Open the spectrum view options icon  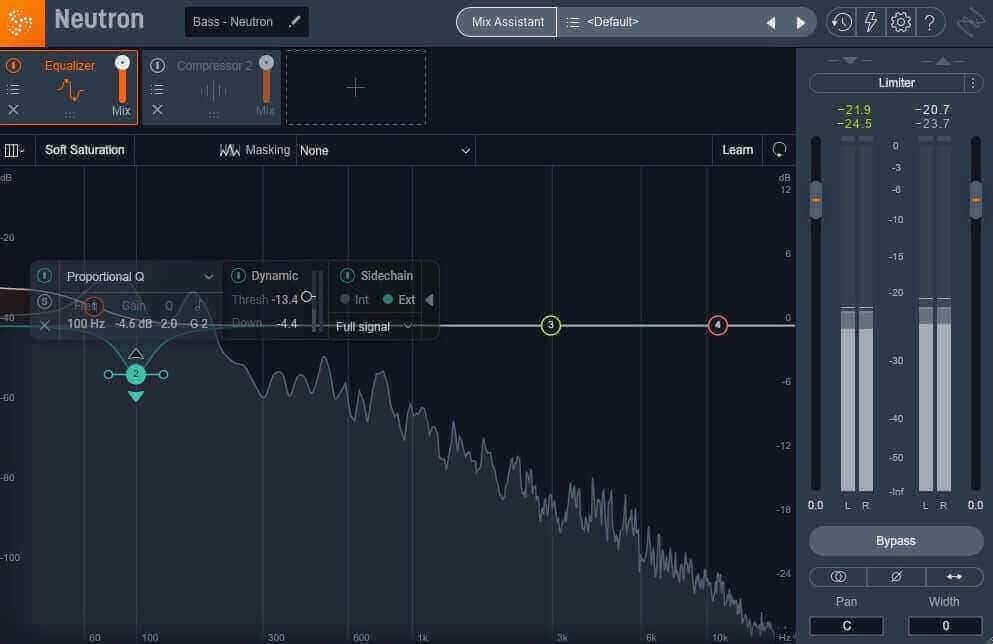click(x=13, y=150)
